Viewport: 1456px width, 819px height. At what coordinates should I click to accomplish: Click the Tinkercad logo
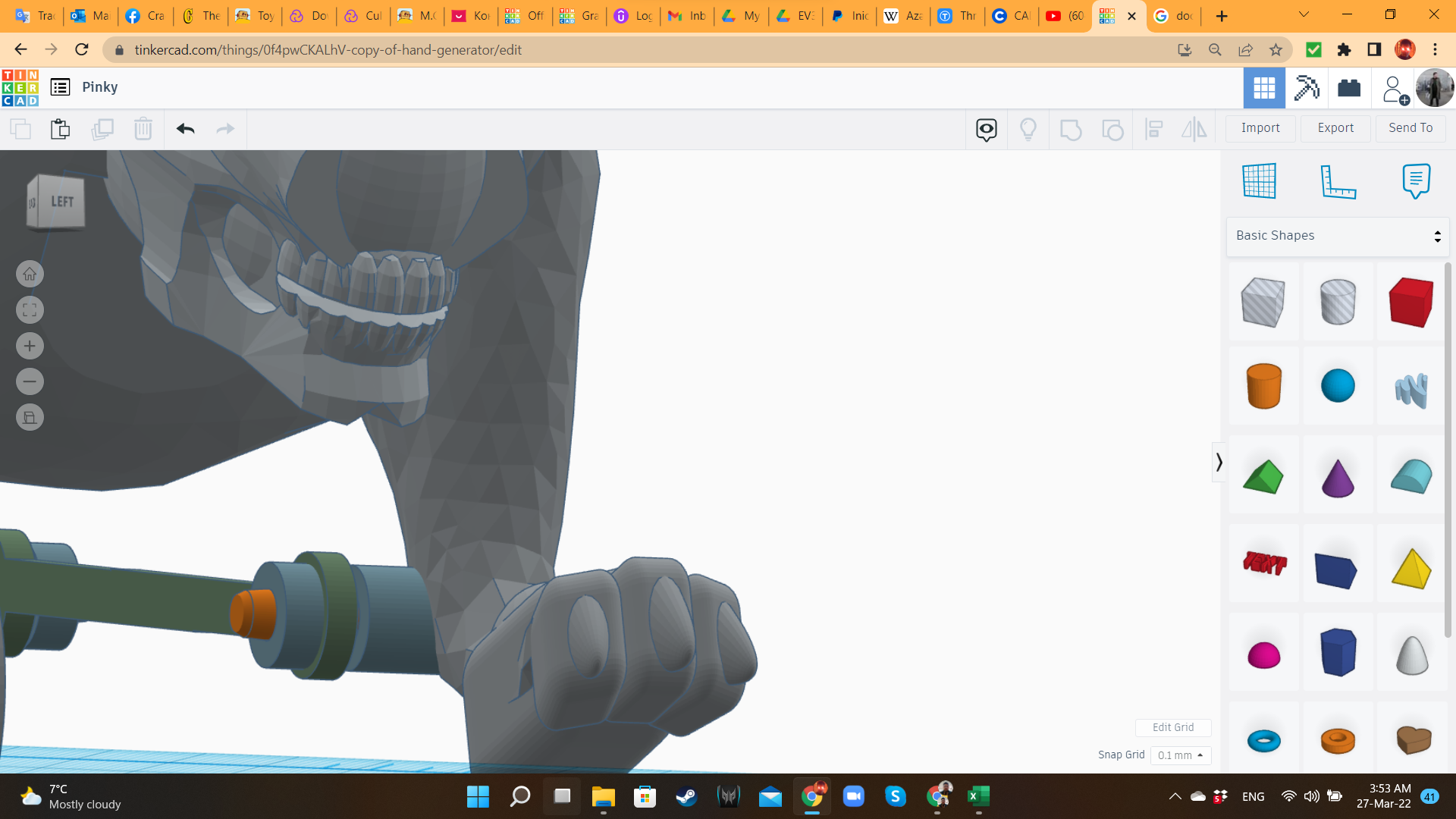[x=20, y=87]
